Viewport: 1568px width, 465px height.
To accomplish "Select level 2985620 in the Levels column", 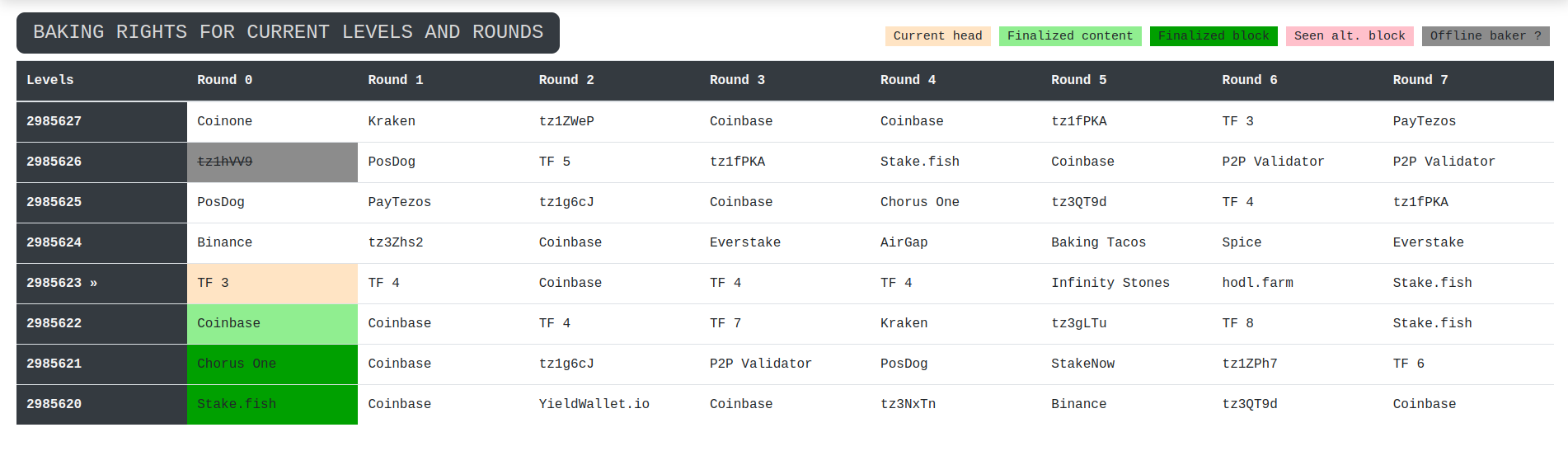I will (54, 404).
